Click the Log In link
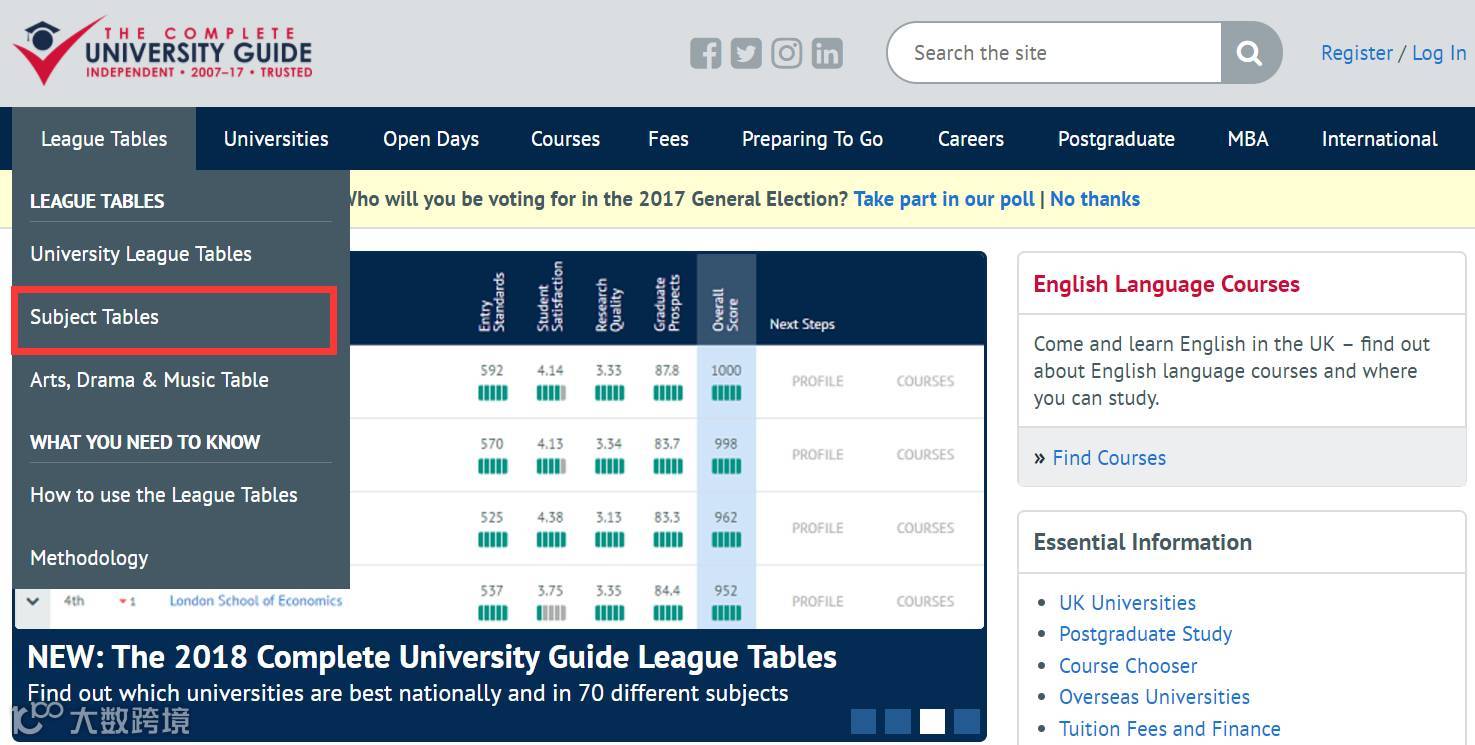Viewport: 1475px width, 745px height. pos(1439,53)
